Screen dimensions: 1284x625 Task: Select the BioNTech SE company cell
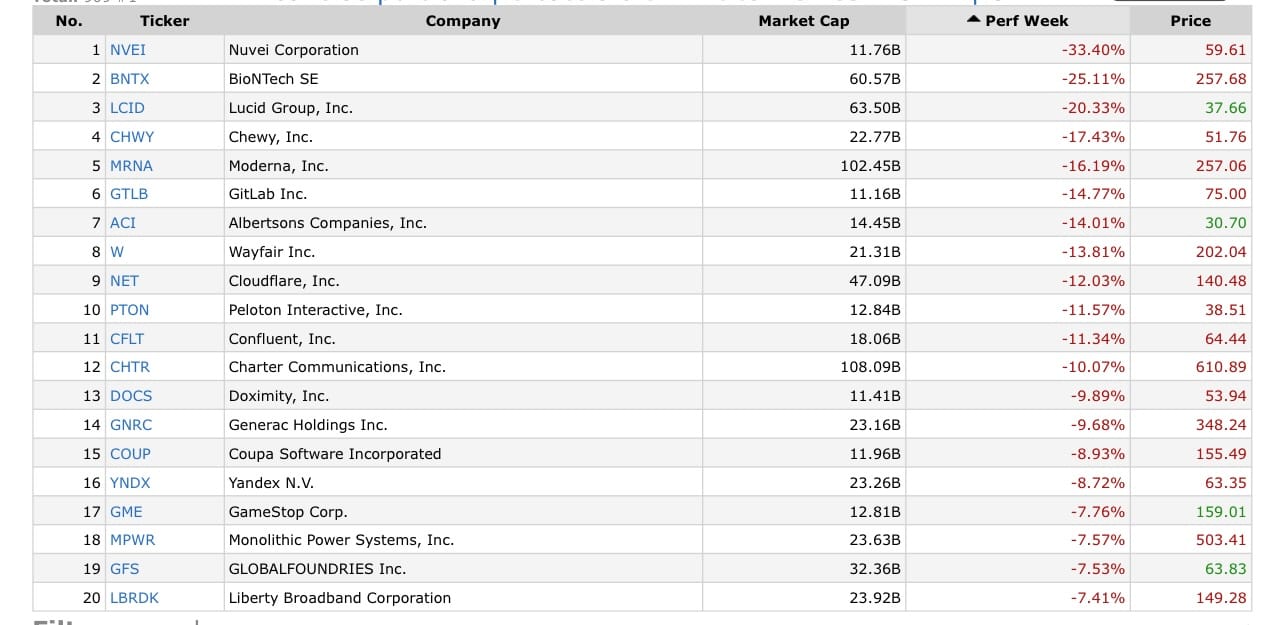tap(463, 79)
